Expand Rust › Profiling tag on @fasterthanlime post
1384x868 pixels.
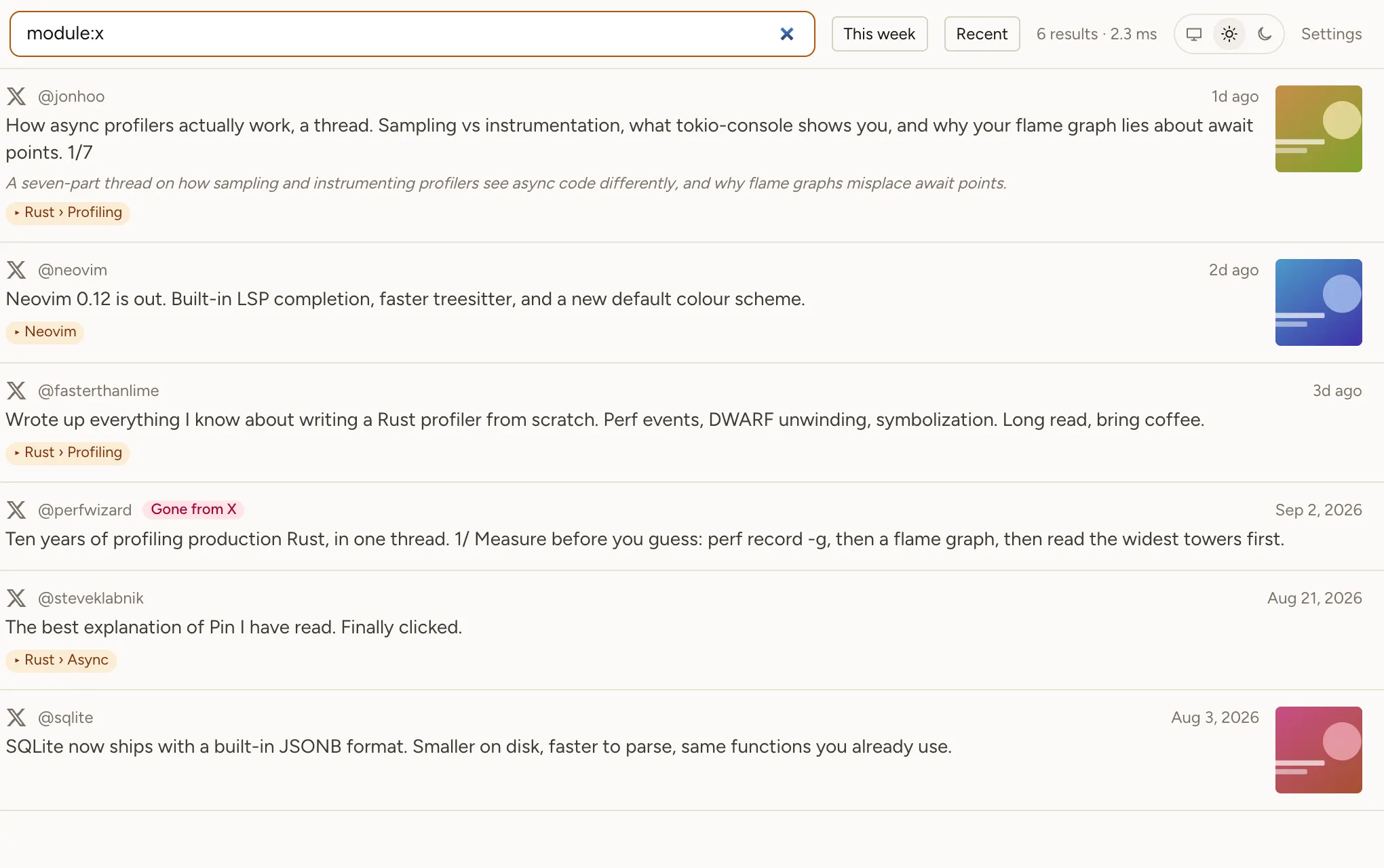pyautogui.click(x=68, y=452)
